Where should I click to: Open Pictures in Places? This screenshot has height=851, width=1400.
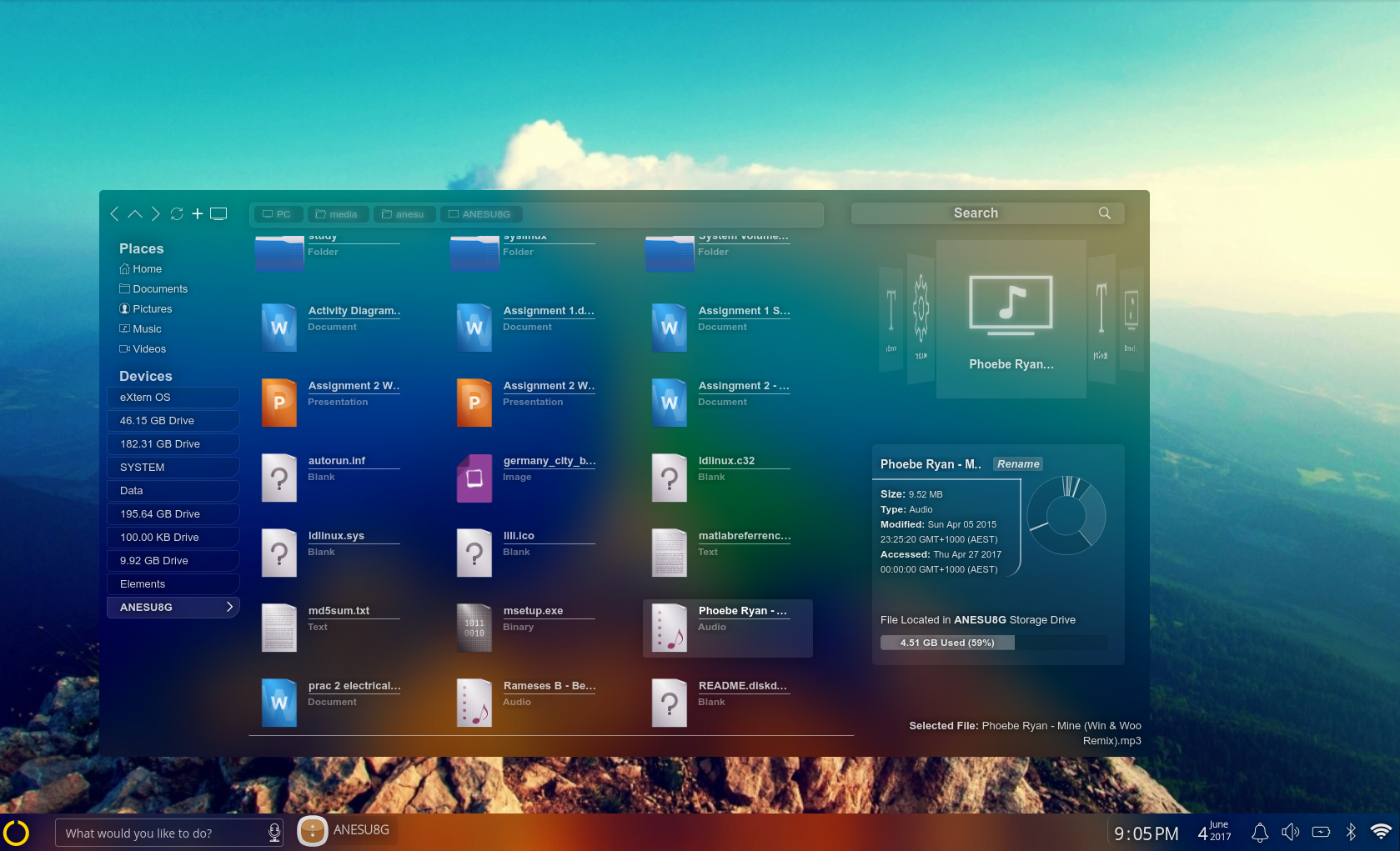click(x=145, y=309)
